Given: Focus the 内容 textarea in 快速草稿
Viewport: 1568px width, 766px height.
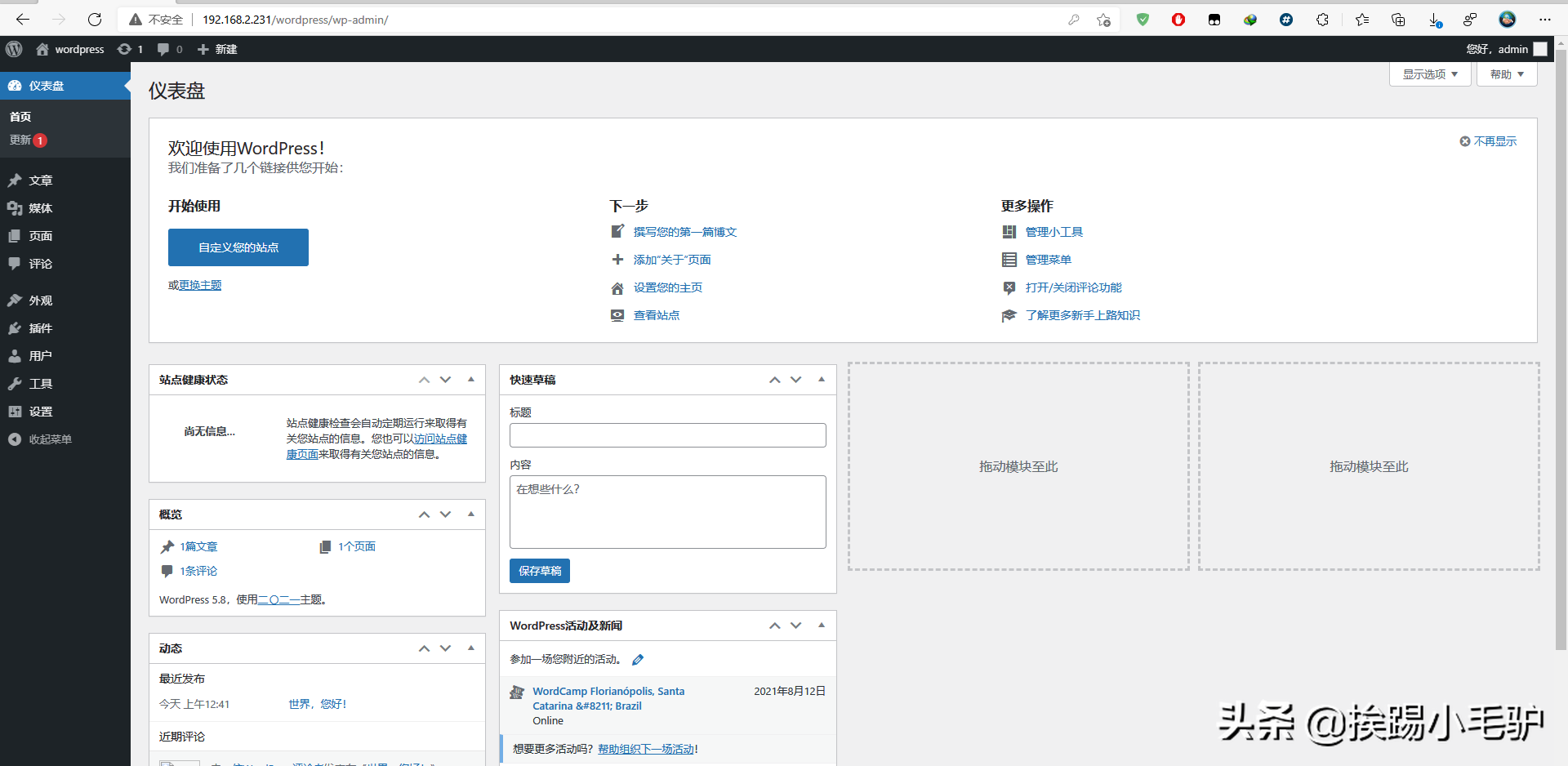Looking at the screenshot, I should pos(668,512).
